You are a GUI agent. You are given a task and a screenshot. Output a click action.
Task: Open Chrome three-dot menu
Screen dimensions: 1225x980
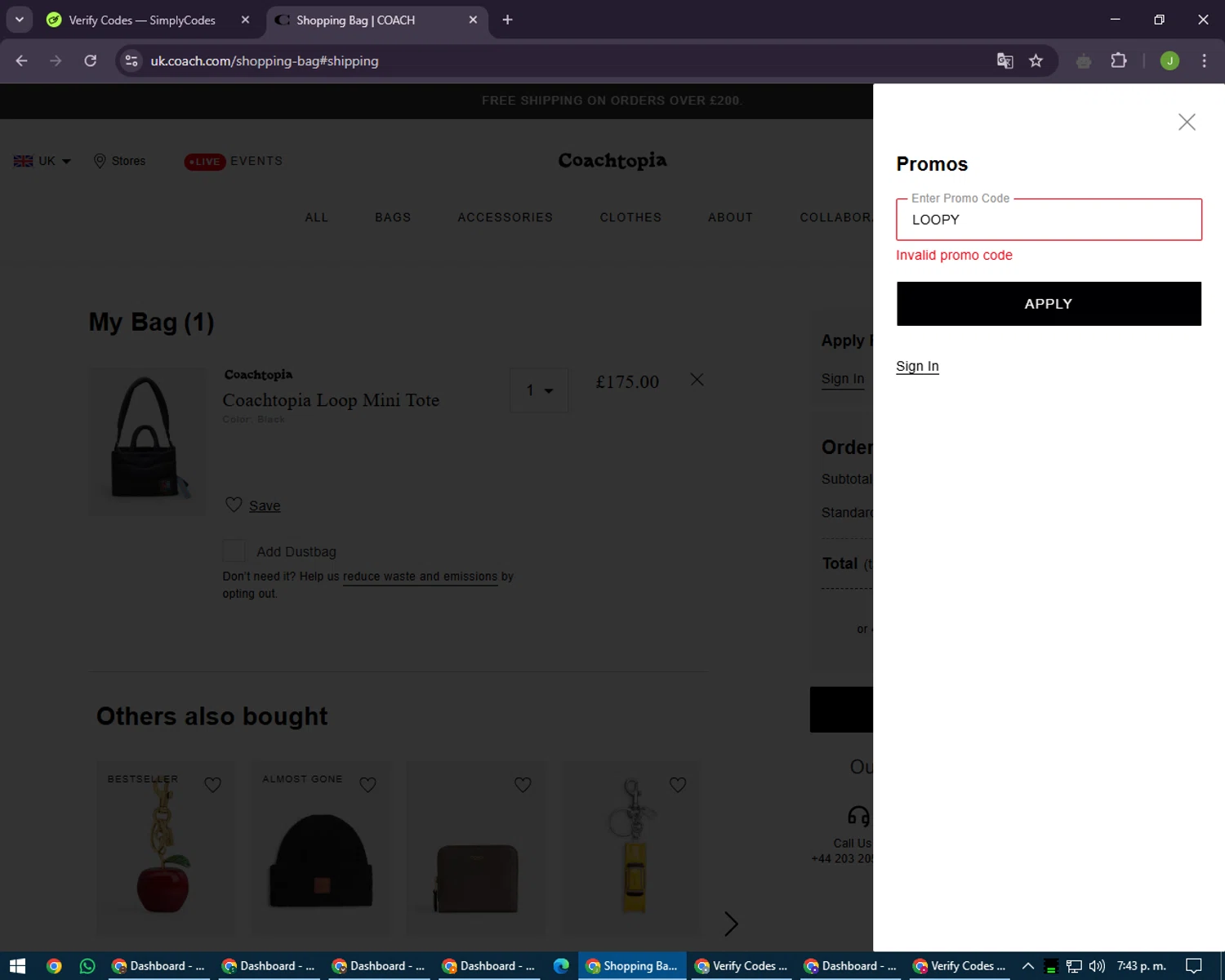coord(1204,60)
